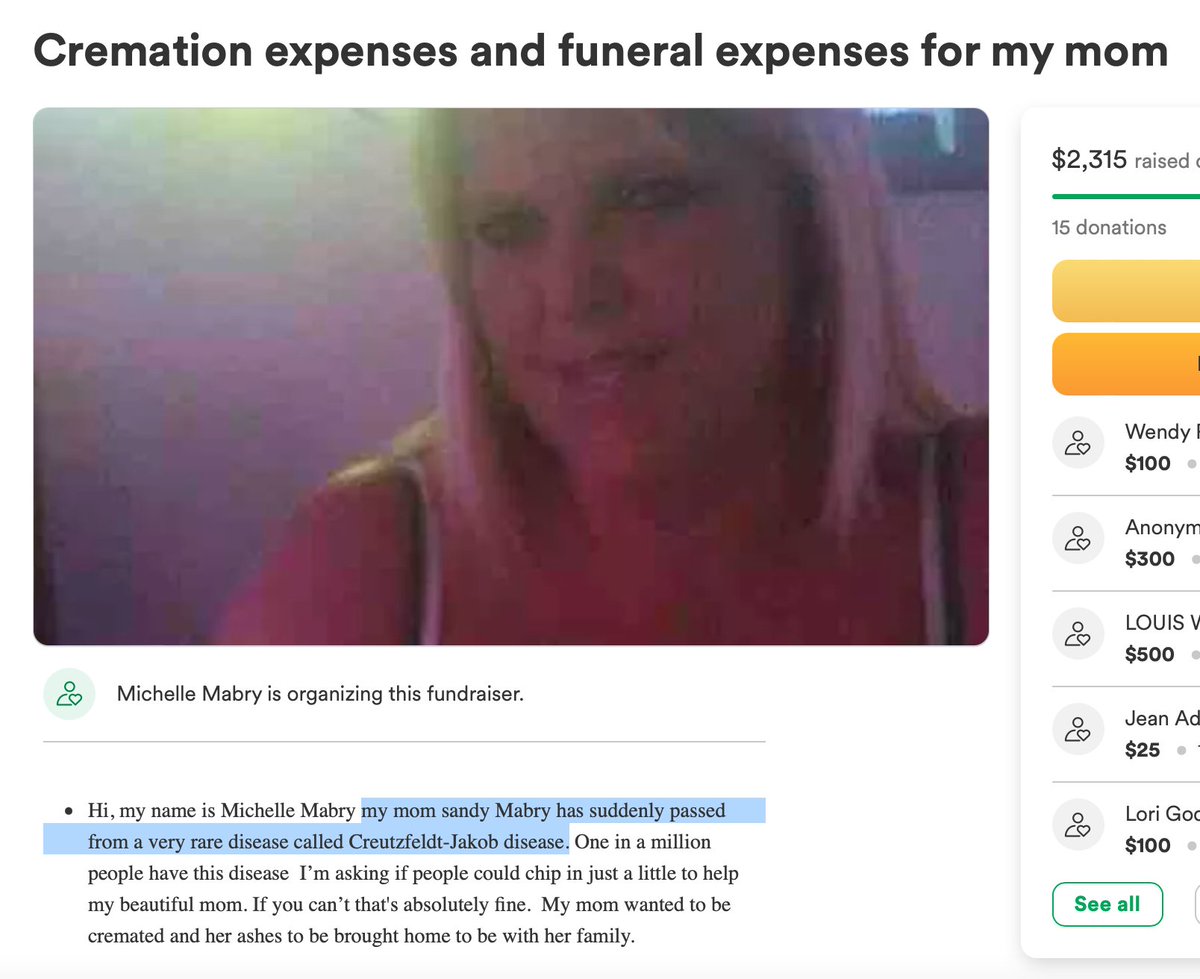Click the 15 donations count
Image resolution: width=1200 pixels, height=979 pixels.
tap(1109, 228)
